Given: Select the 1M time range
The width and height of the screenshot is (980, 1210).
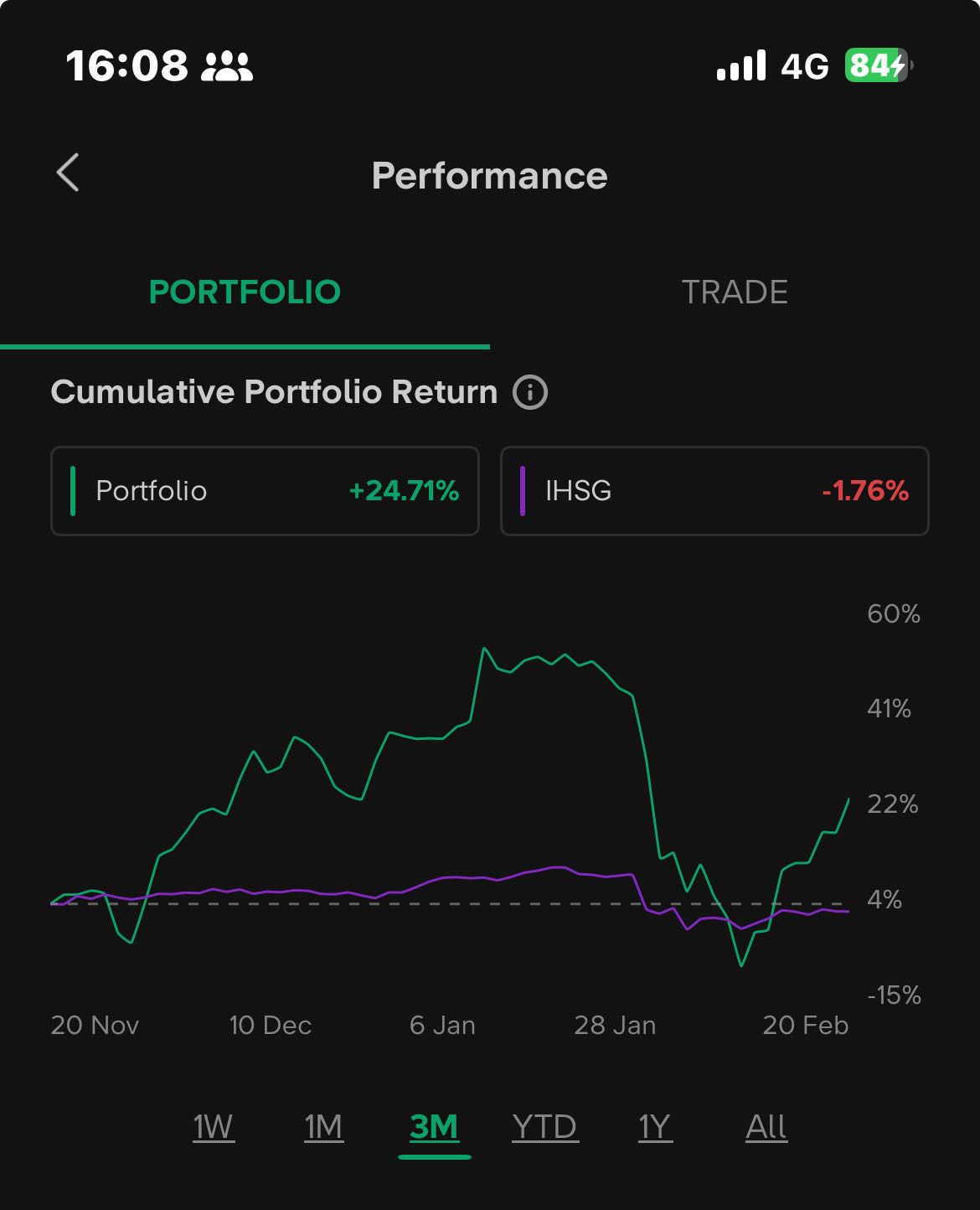Looking at the screenshot, I should coord(323,1127).
